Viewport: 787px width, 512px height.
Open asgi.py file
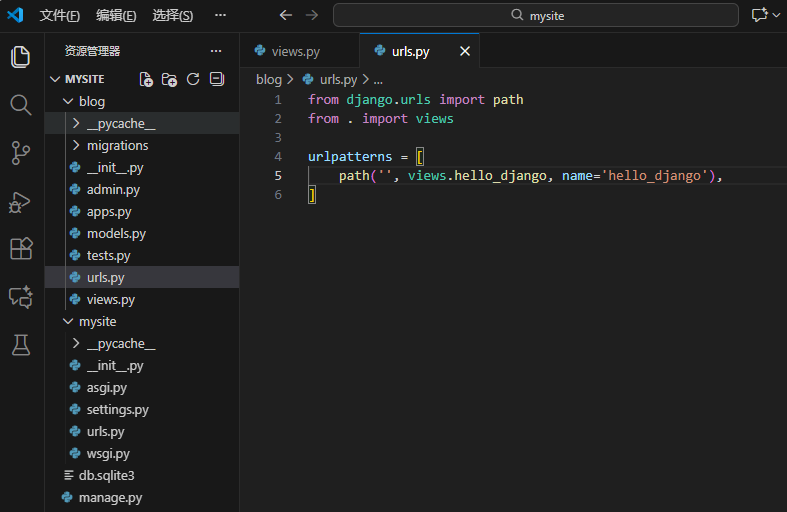(x=142, y=388)
